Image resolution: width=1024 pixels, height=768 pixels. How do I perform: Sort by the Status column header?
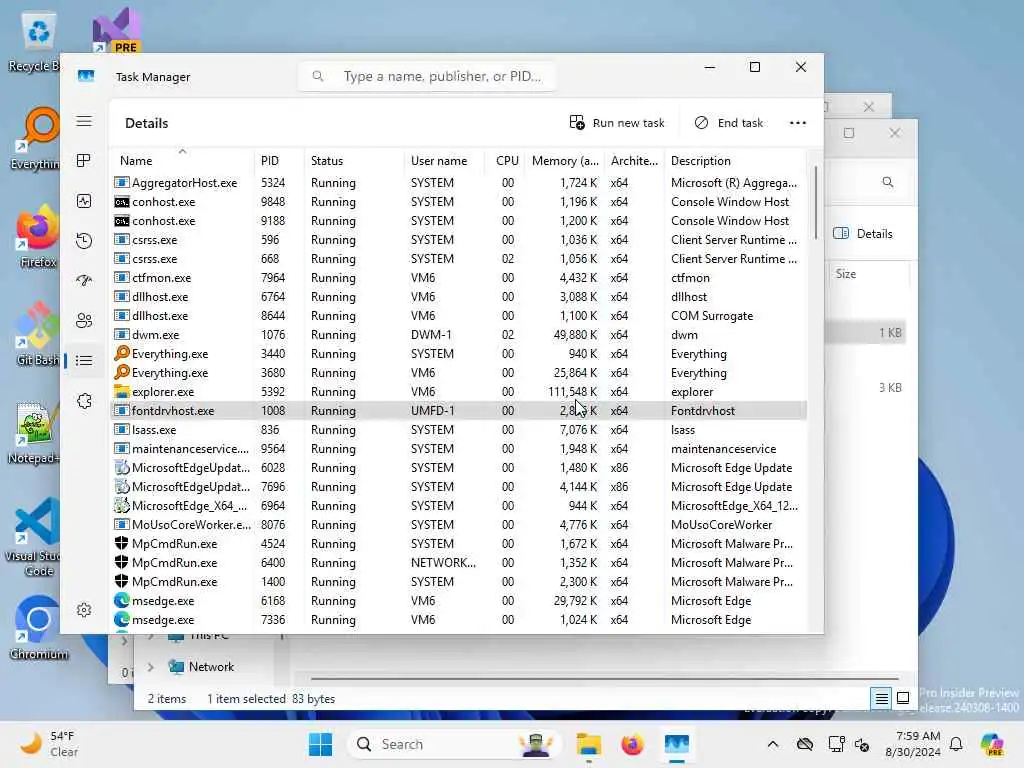tap(353, 161)
